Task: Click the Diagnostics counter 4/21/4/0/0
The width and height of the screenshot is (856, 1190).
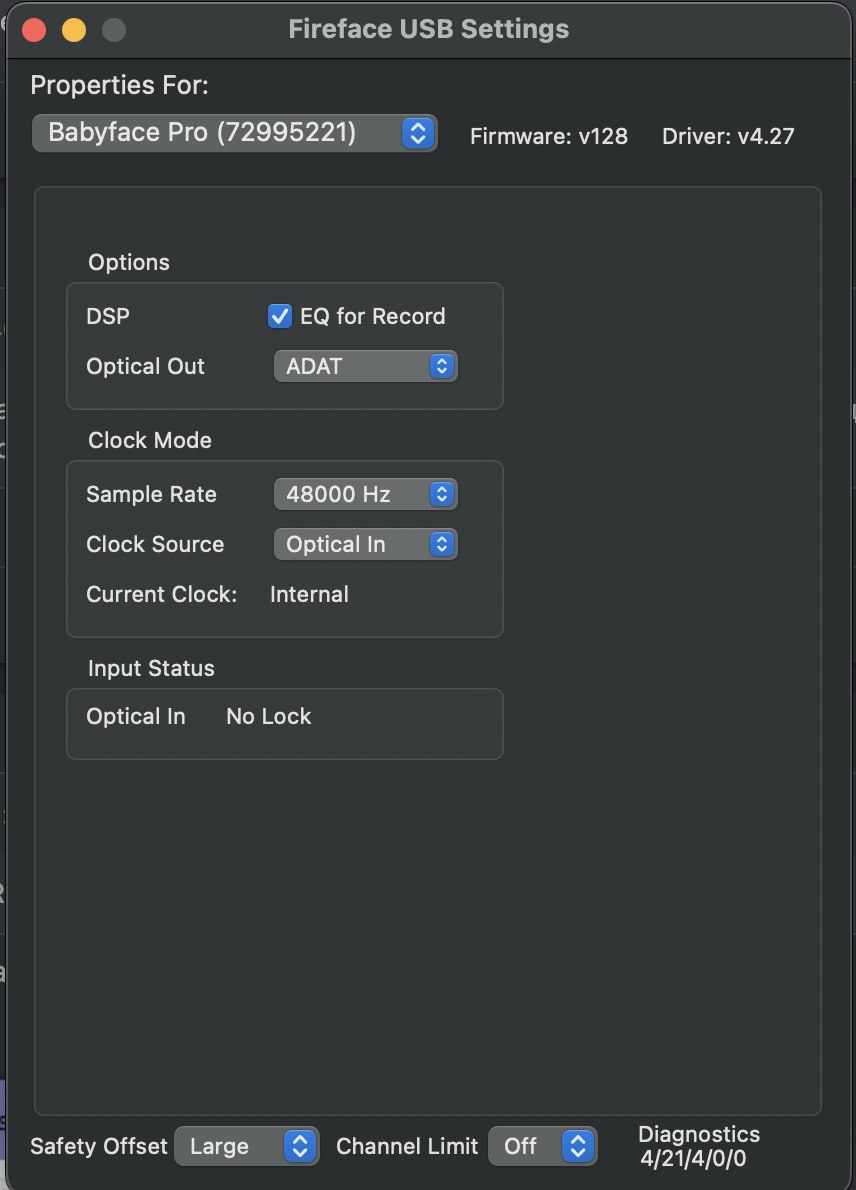Action: coord(698,1146)
